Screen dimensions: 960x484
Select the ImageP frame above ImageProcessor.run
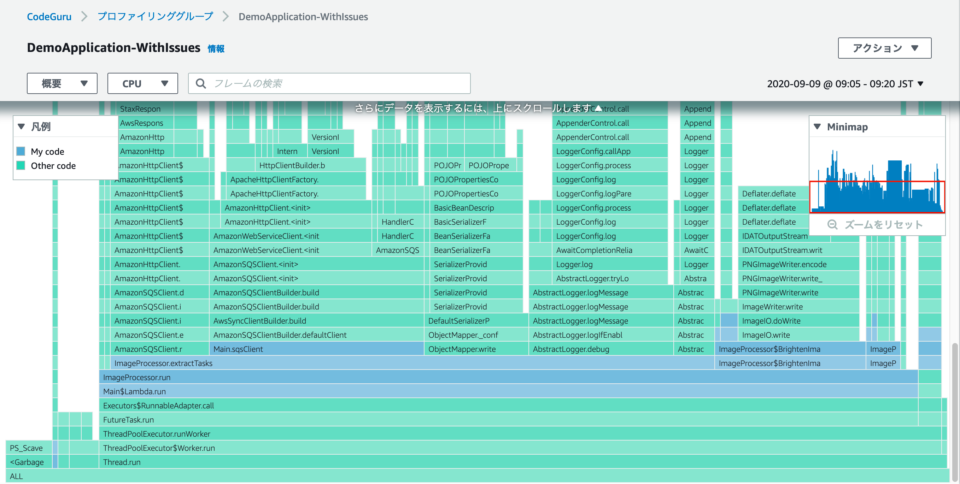[x=883, y=363]
